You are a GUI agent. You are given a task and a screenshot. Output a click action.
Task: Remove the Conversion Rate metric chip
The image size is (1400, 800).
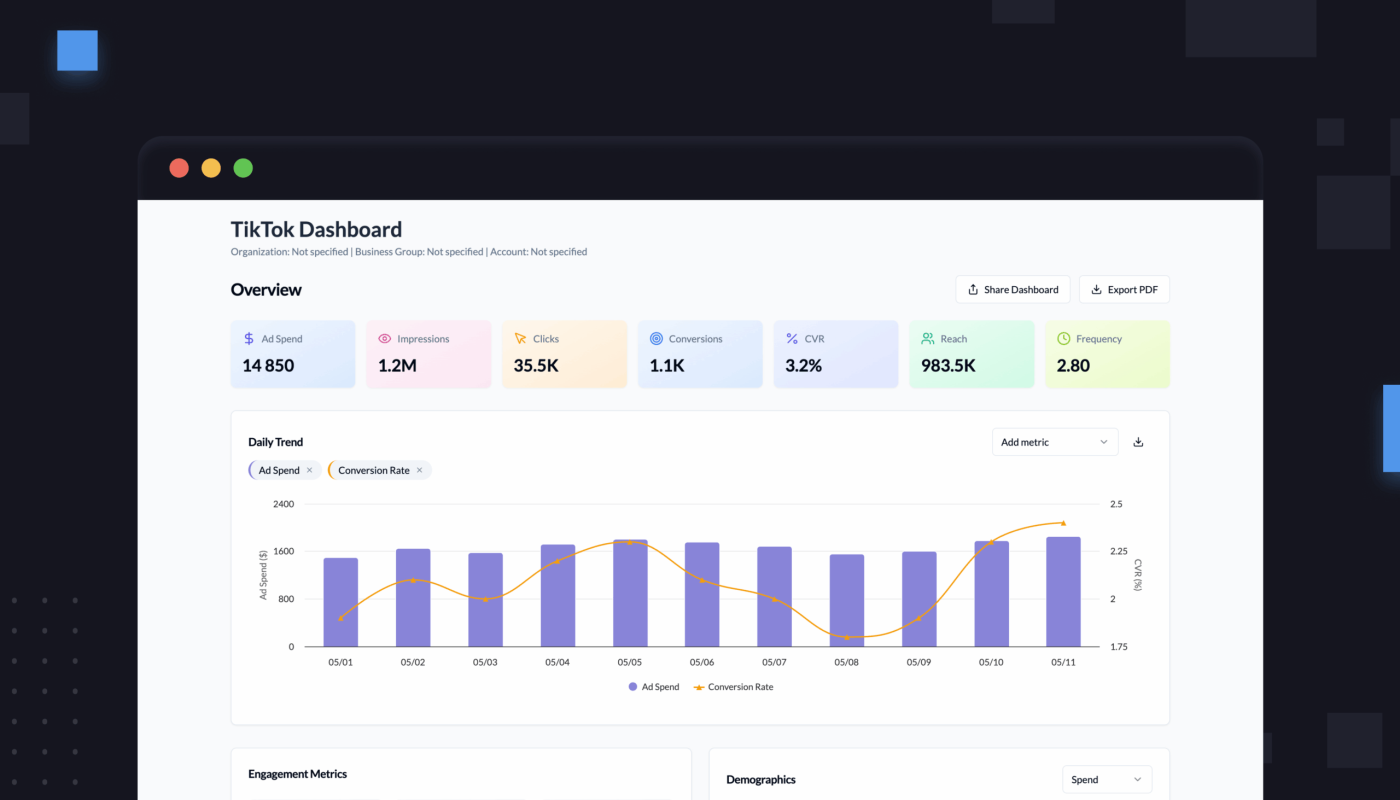tap(419, 470)
